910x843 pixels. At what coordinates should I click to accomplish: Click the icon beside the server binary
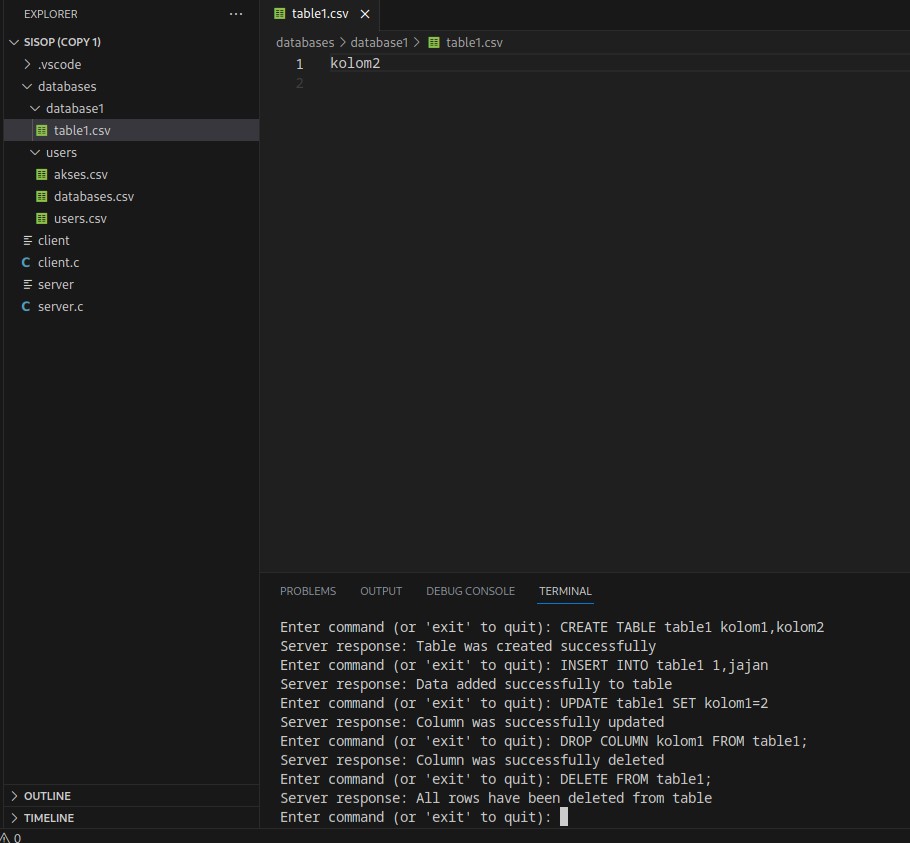point(27,284)
